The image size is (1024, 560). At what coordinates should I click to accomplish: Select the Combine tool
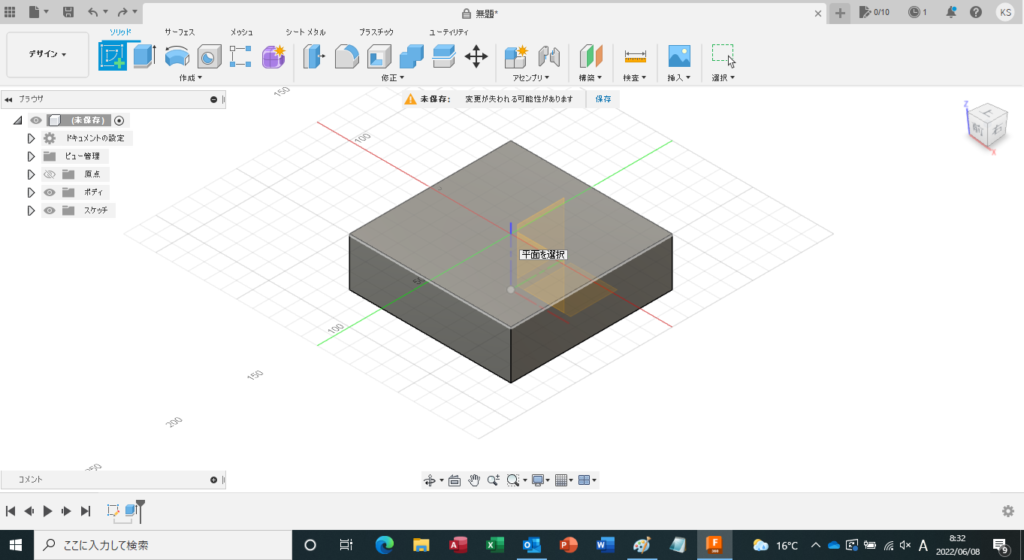411,57
